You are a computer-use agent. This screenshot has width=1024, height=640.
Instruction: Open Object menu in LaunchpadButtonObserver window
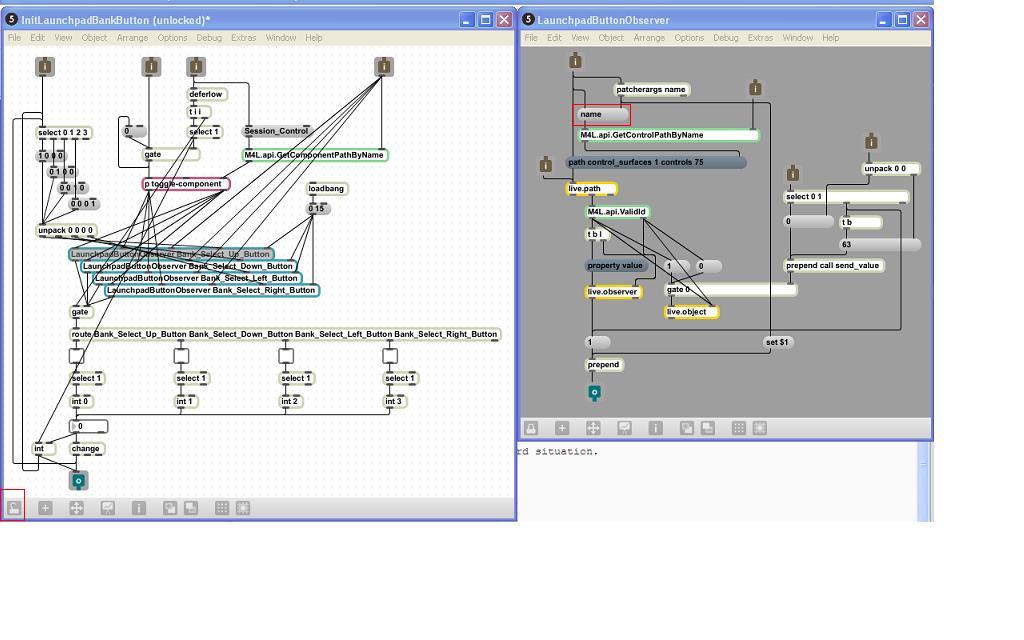coord(611,38)
